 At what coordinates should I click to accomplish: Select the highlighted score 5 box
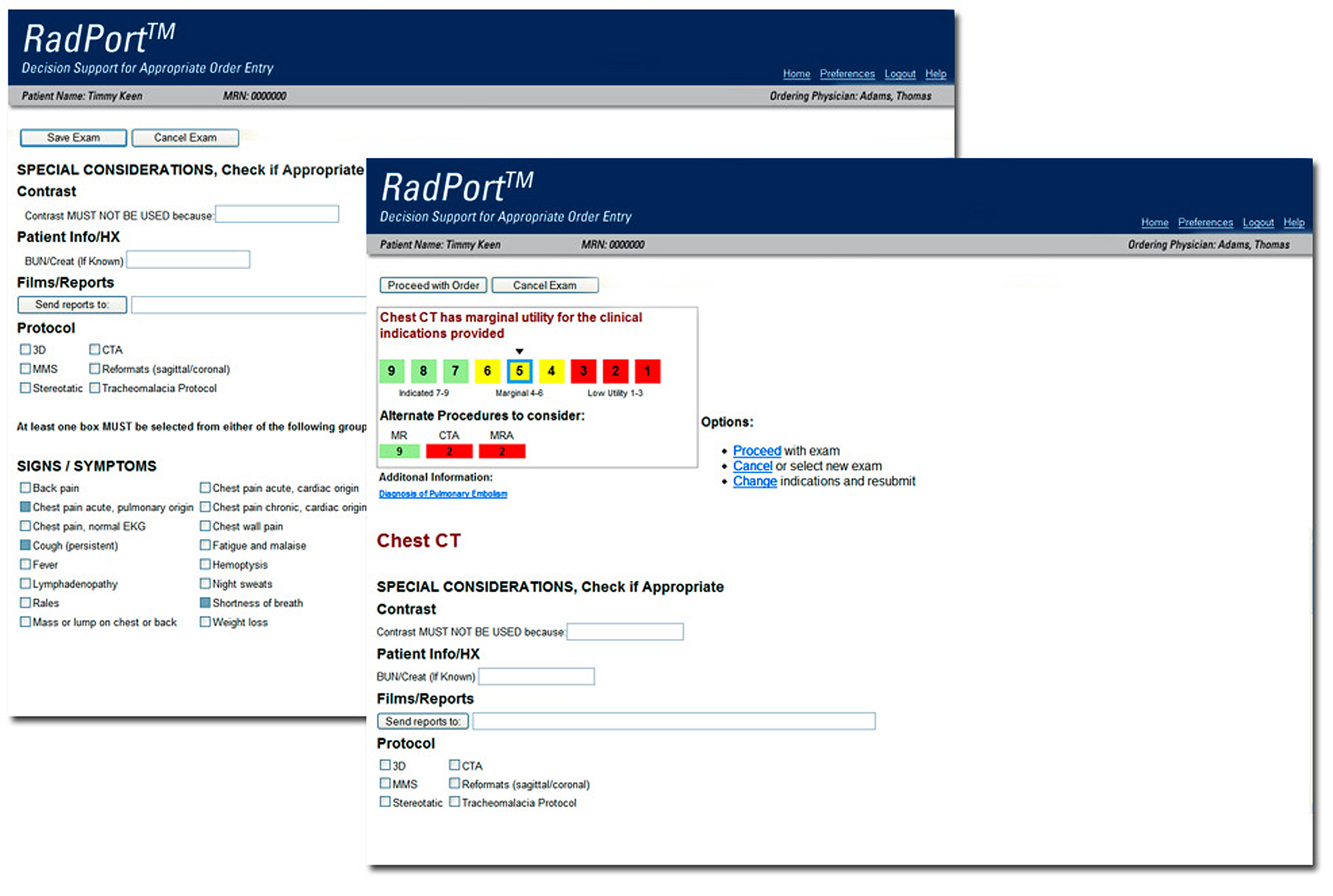(x=519, y=371)
